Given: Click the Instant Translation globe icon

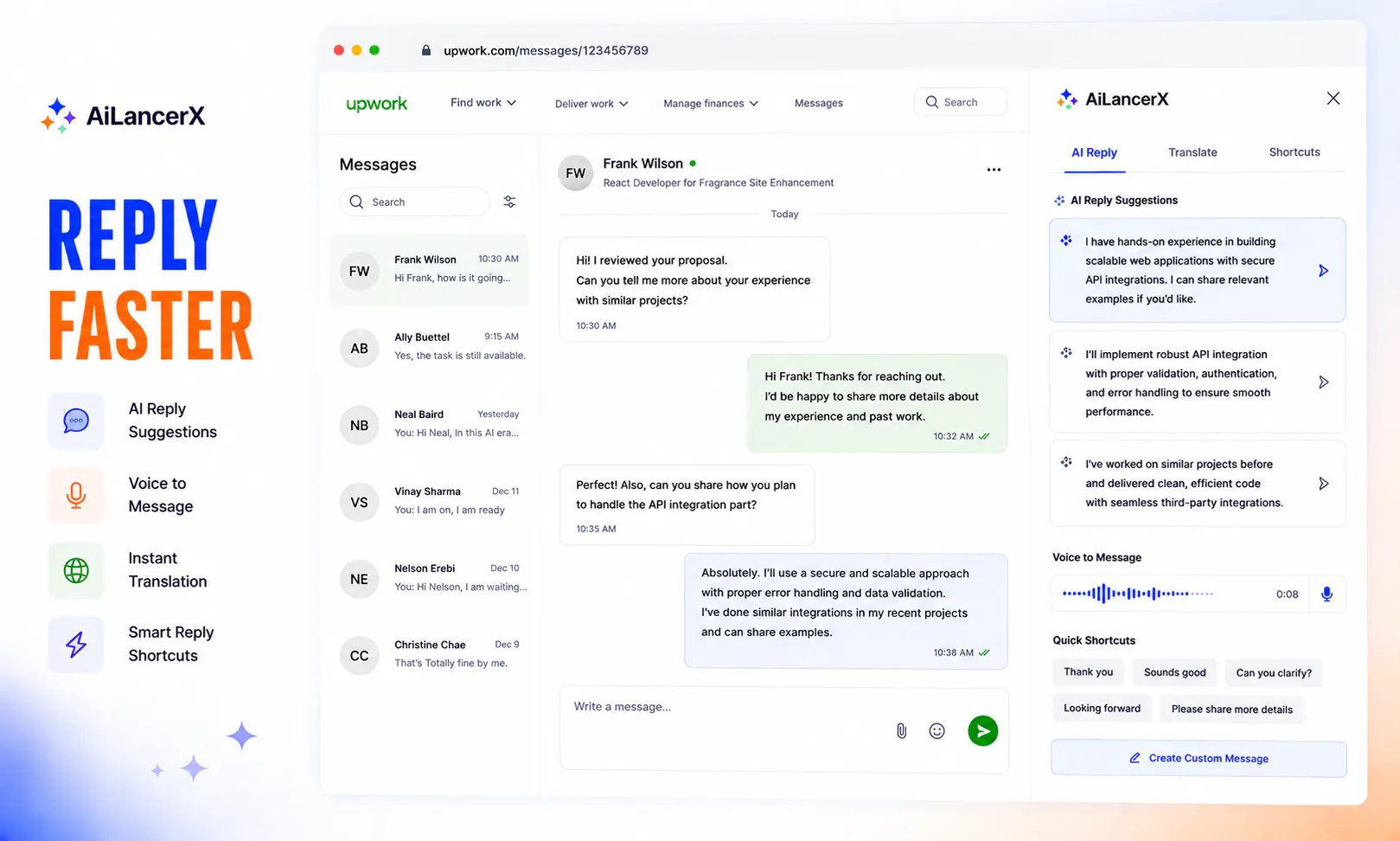Looking at the screenshot, I should pyautogui.click(x=76, y=570).
